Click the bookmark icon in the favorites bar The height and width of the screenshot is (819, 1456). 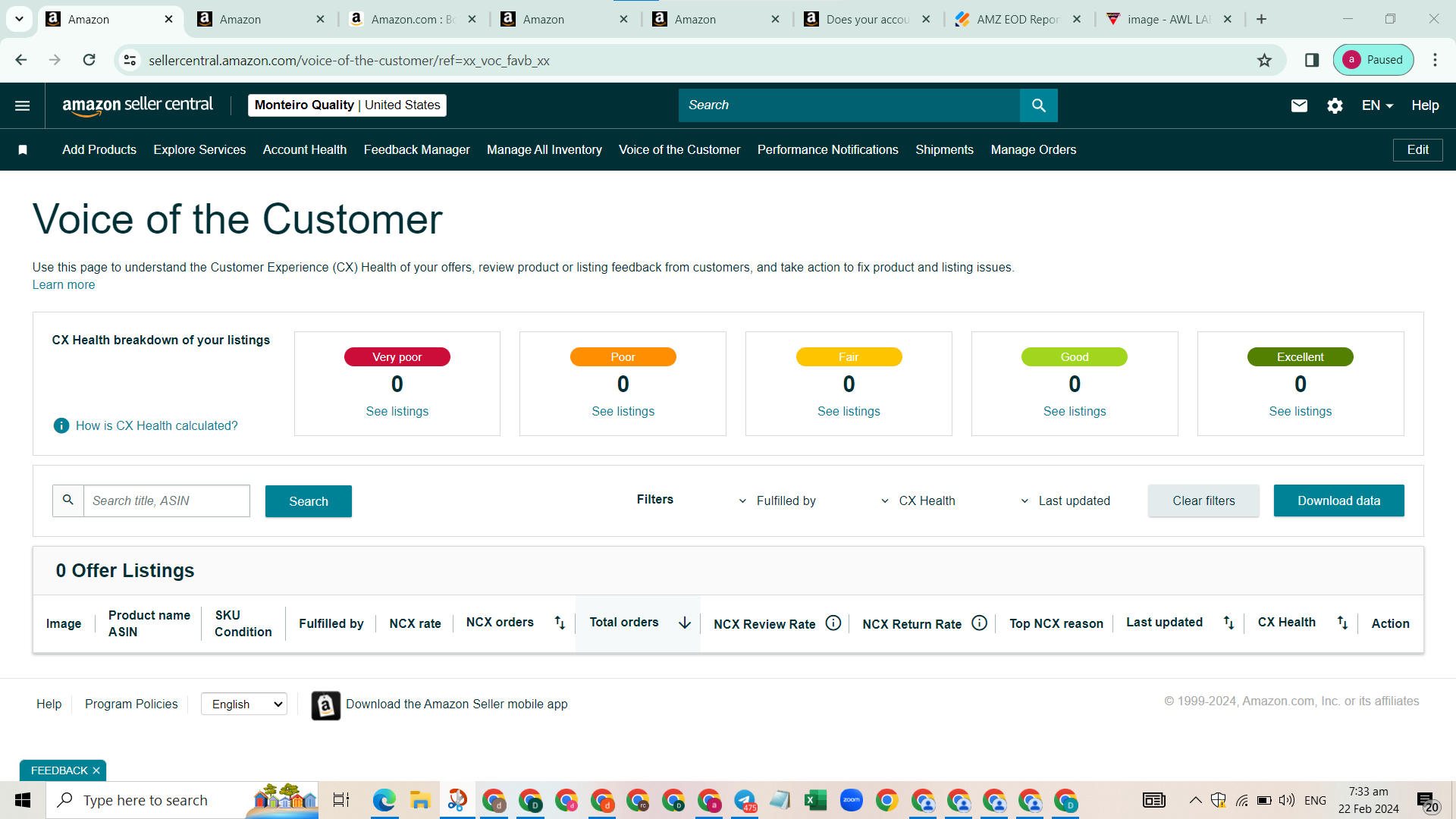tap(23, 150)
